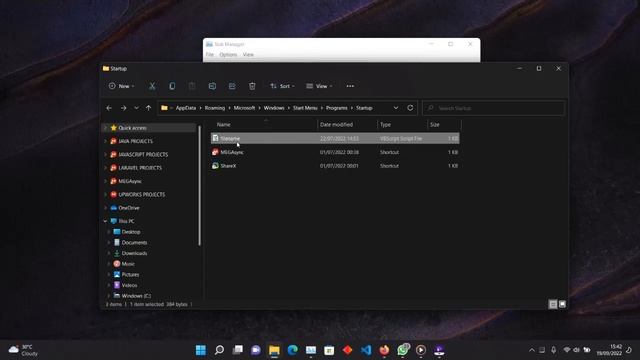Launch Microsoft Edge from taskbar
The width and height of the screenshot is (640, 360).
tap(293, 350)
